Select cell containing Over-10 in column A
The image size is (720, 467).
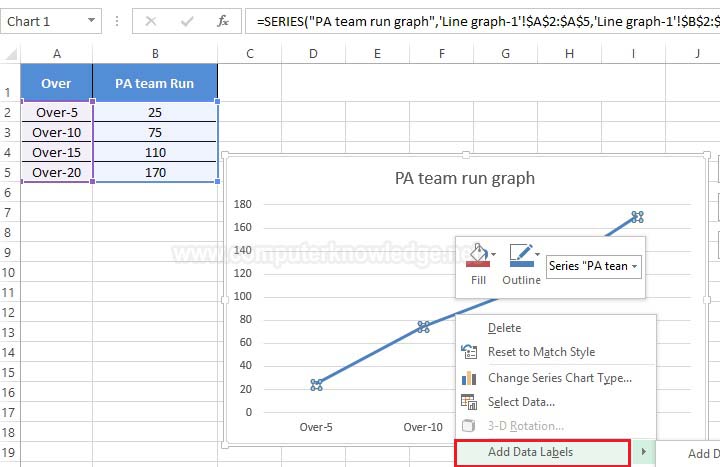tap(57, 132)
